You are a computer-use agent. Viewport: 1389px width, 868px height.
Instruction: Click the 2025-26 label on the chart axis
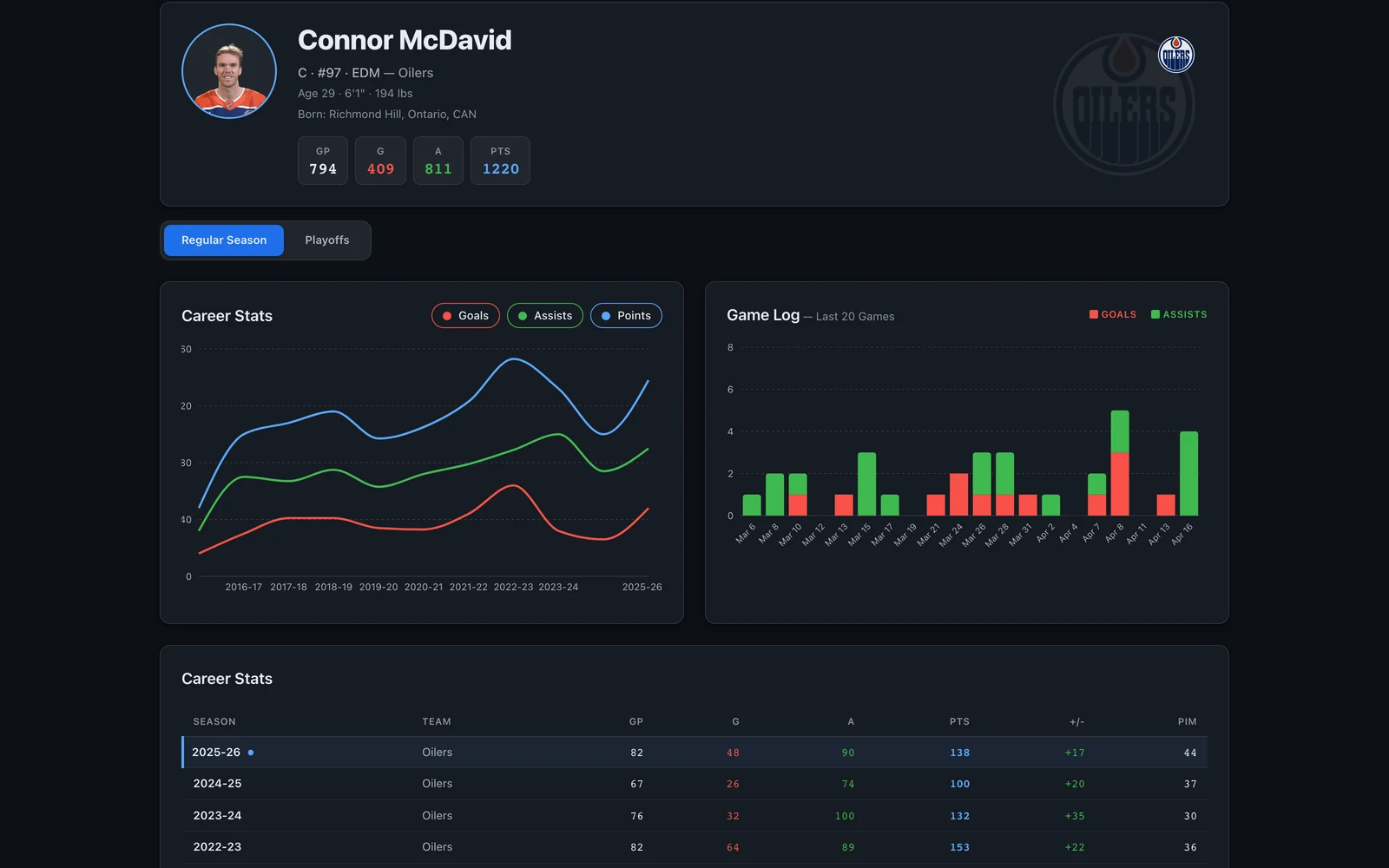click(642, 588)
